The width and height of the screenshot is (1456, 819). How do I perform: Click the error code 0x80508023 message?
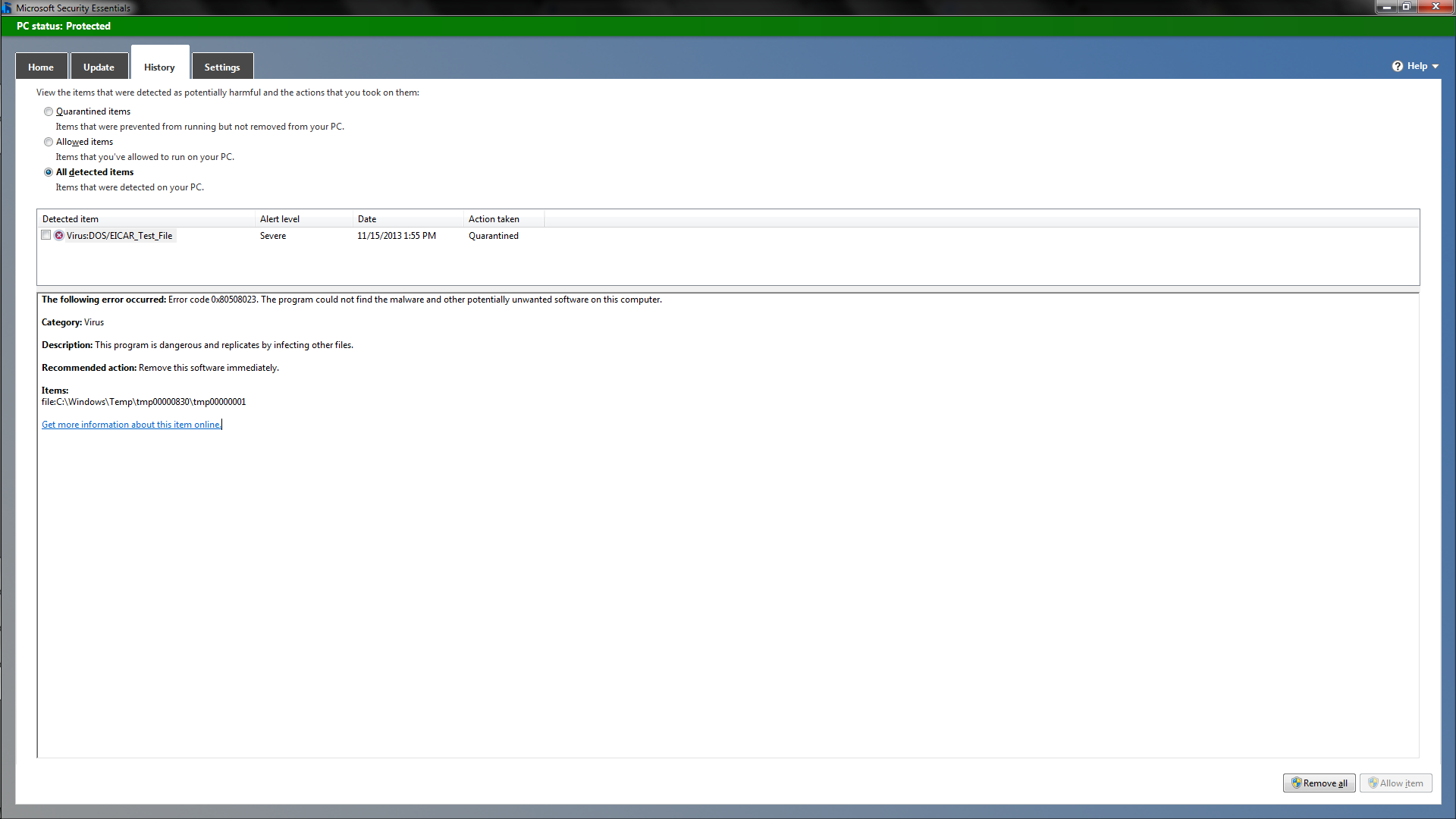[x=352, y=300]
